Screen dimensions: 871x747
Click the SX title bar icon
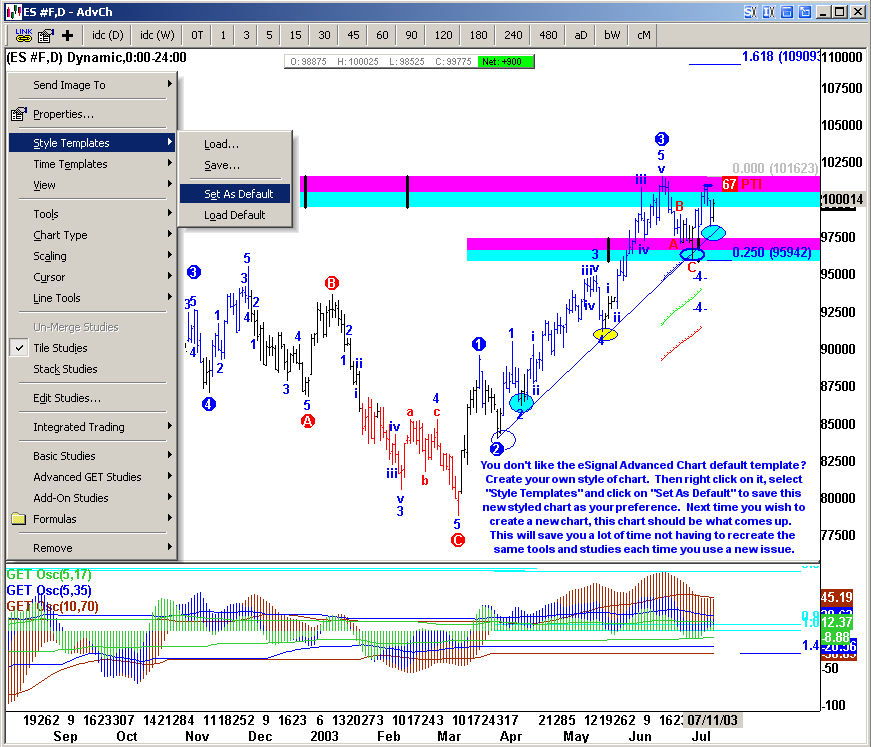coord(750,12)
